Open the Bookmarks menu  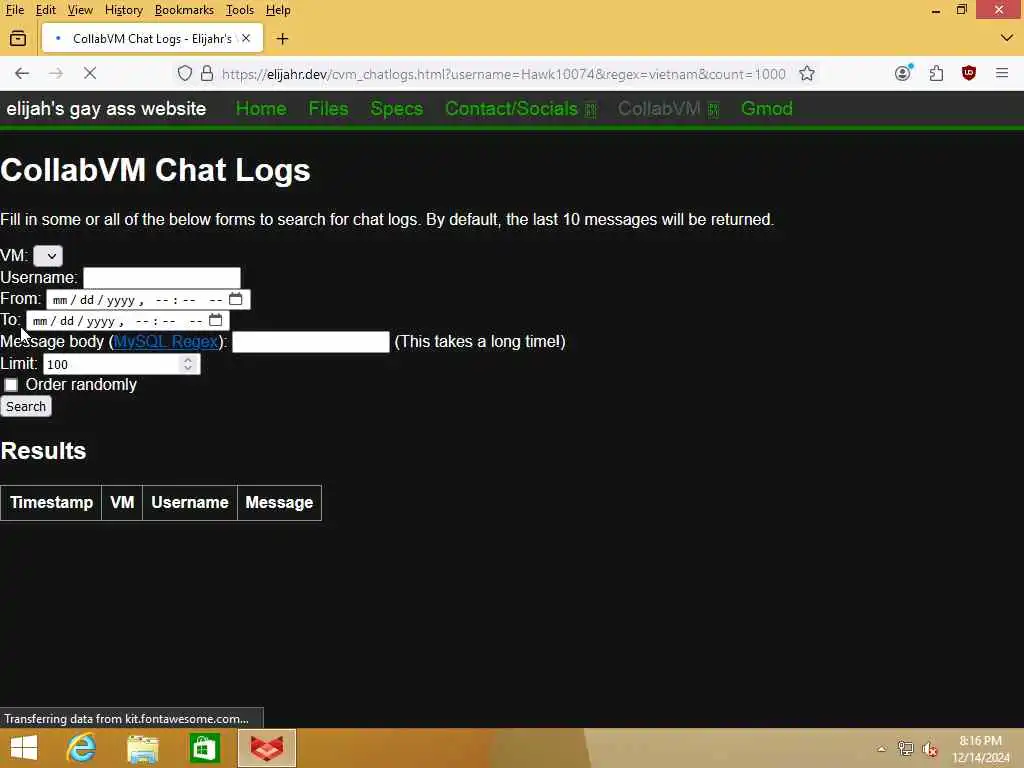tap(184, 10)
